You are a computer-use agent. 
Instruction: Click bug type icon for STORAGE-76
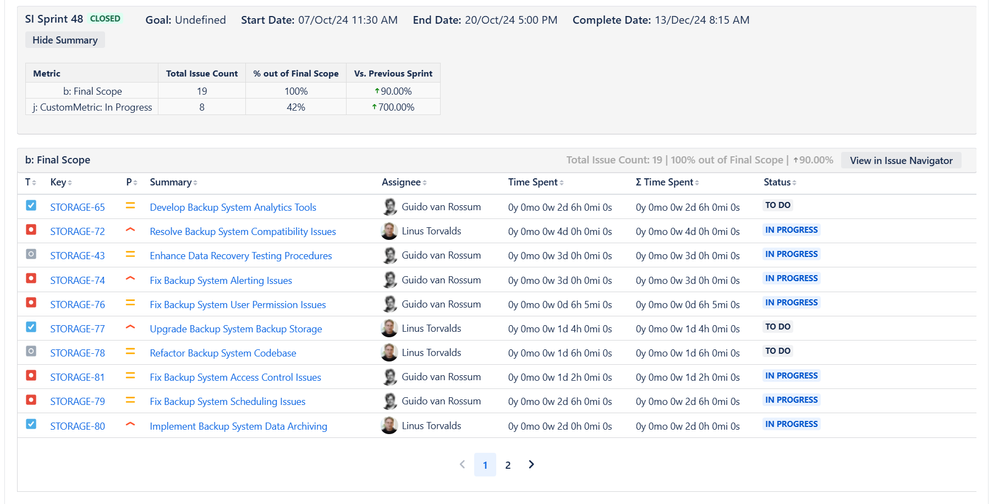pos(31,303)
